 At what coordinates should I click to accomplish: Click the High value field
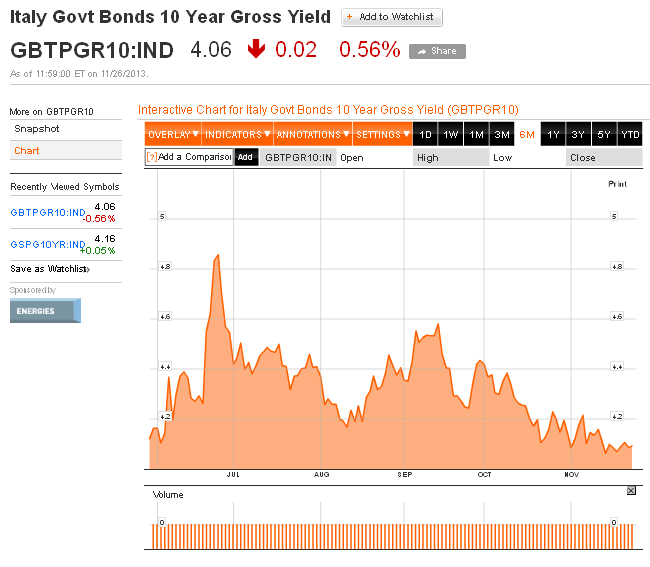(x=451, y=158)
